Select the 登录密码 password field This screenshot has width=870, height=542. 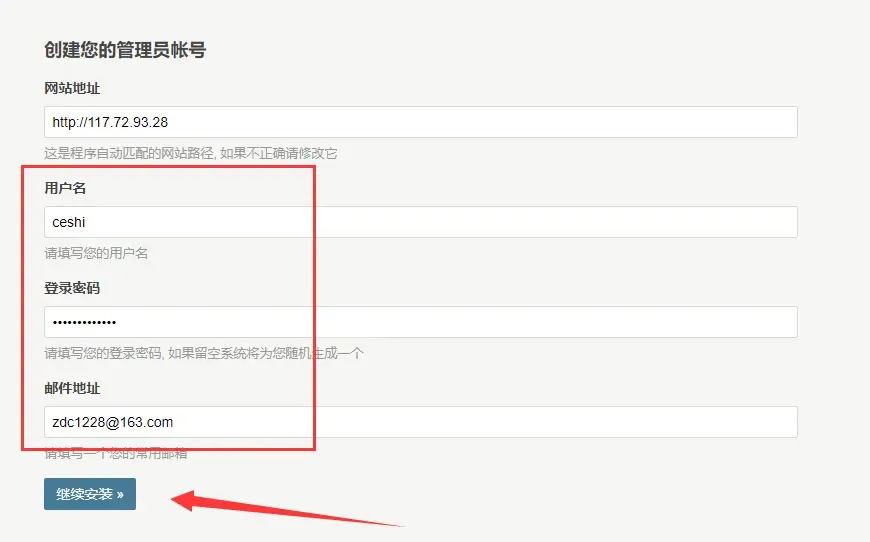[420, 322]
